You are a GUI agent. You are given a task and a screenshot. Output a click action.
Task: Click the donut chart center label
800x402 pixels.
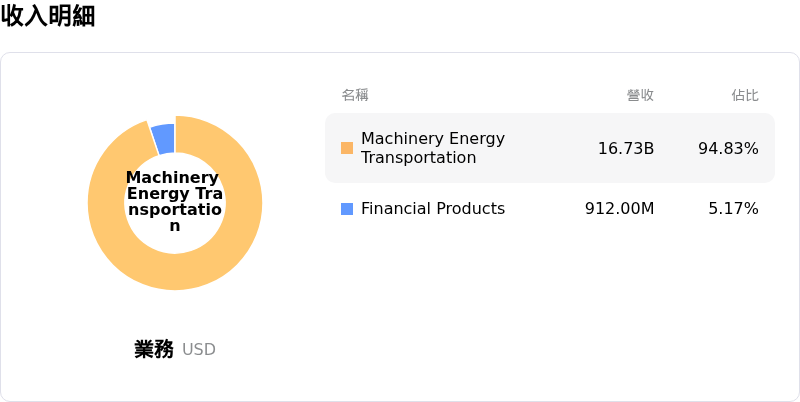point(174,202)
